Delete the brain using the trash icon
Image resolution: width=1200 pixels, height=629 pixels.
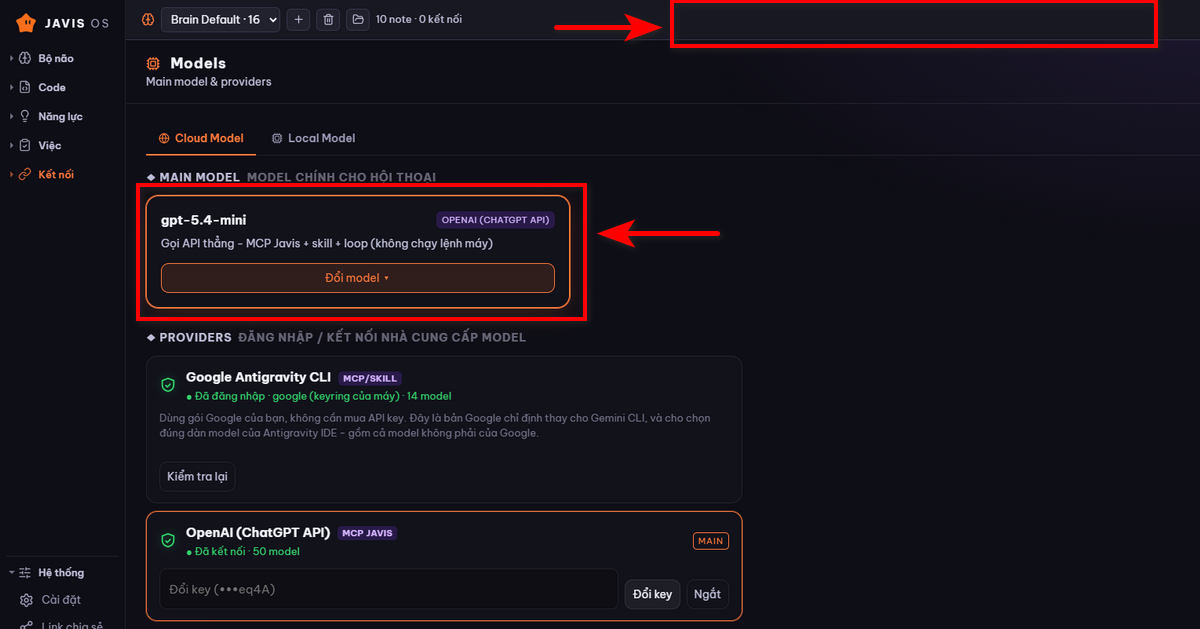[328, 19]
